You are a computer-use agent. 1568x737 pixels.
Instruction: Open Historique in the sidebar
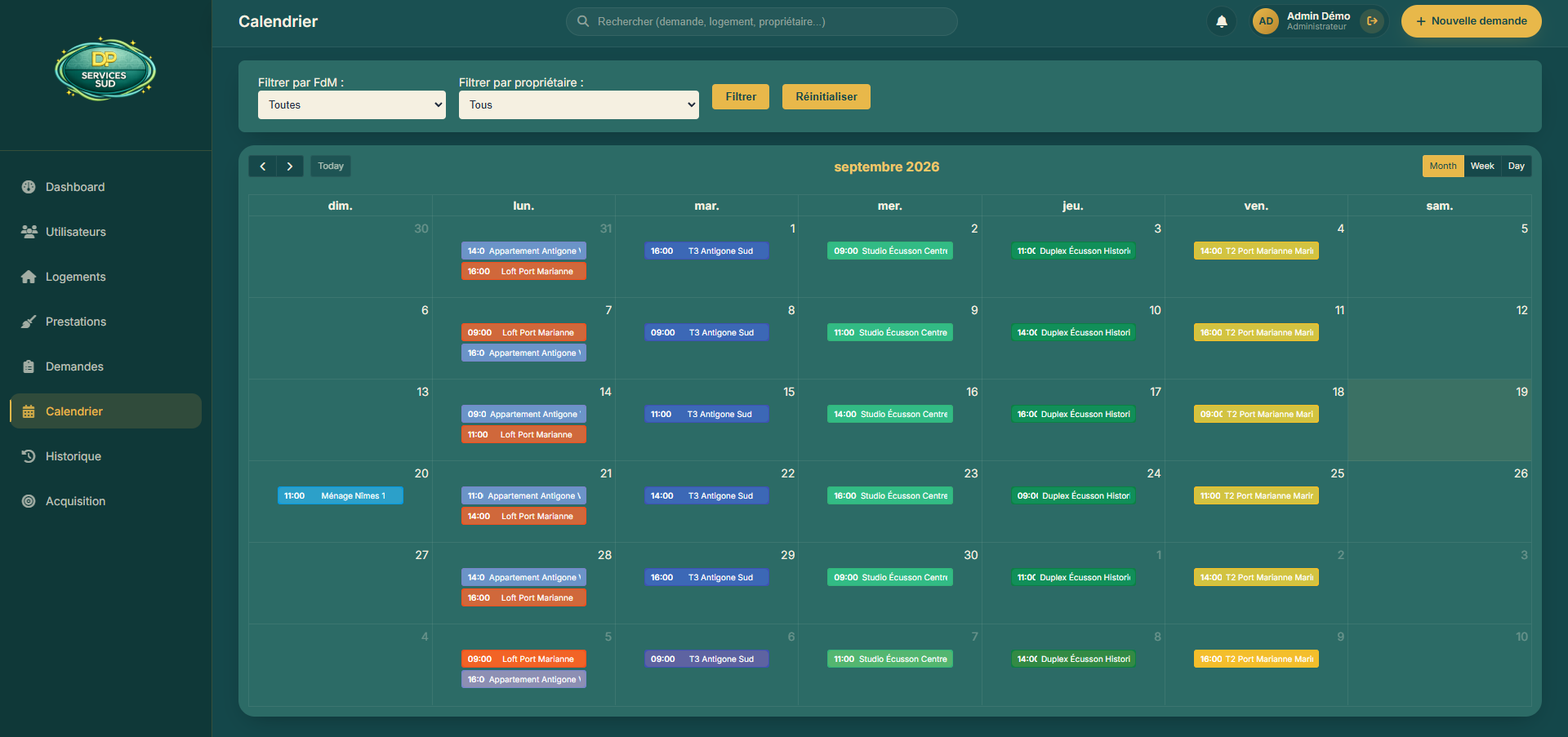(105, 456)
